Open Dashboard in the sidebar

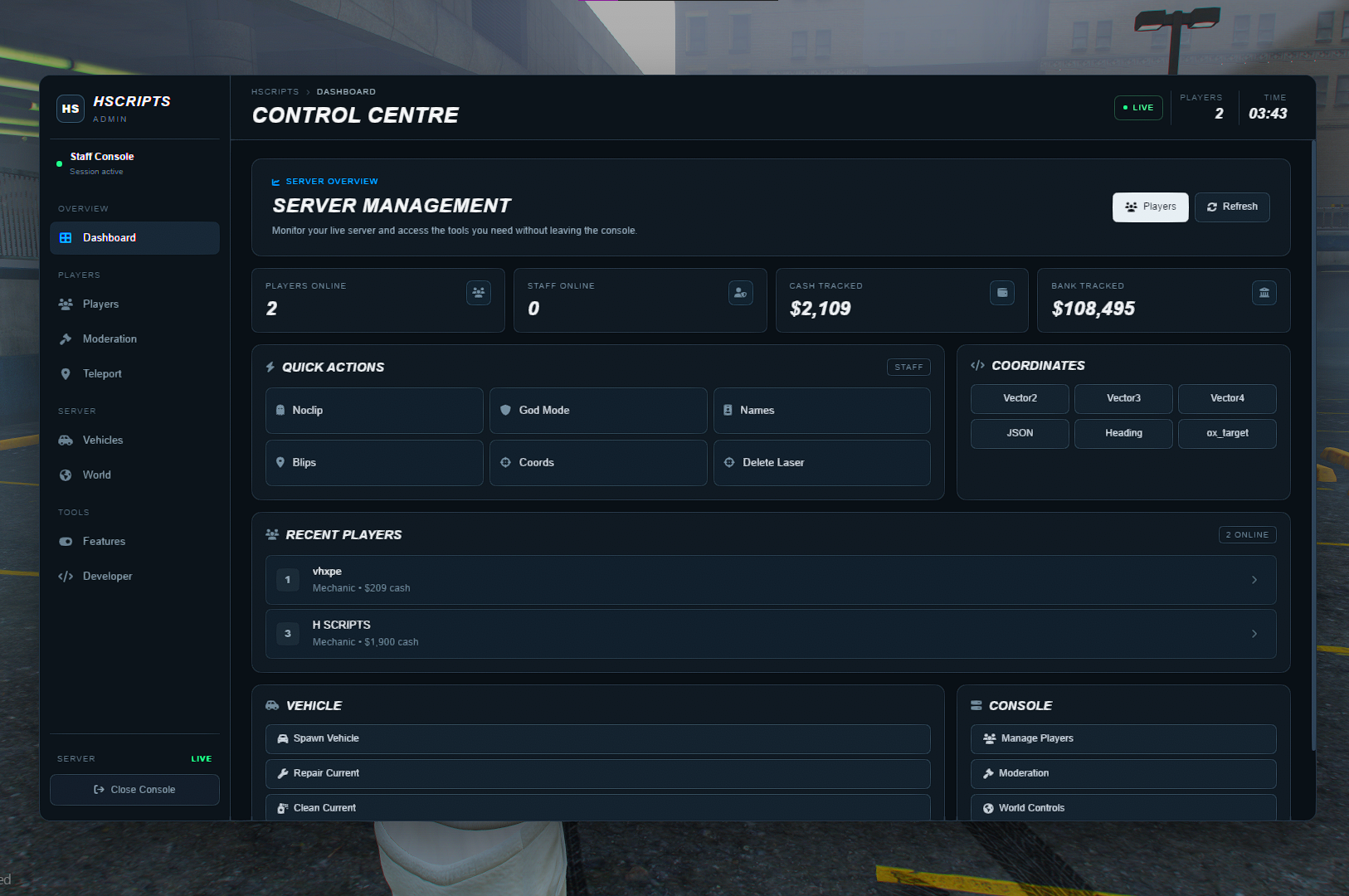[134, 238]
